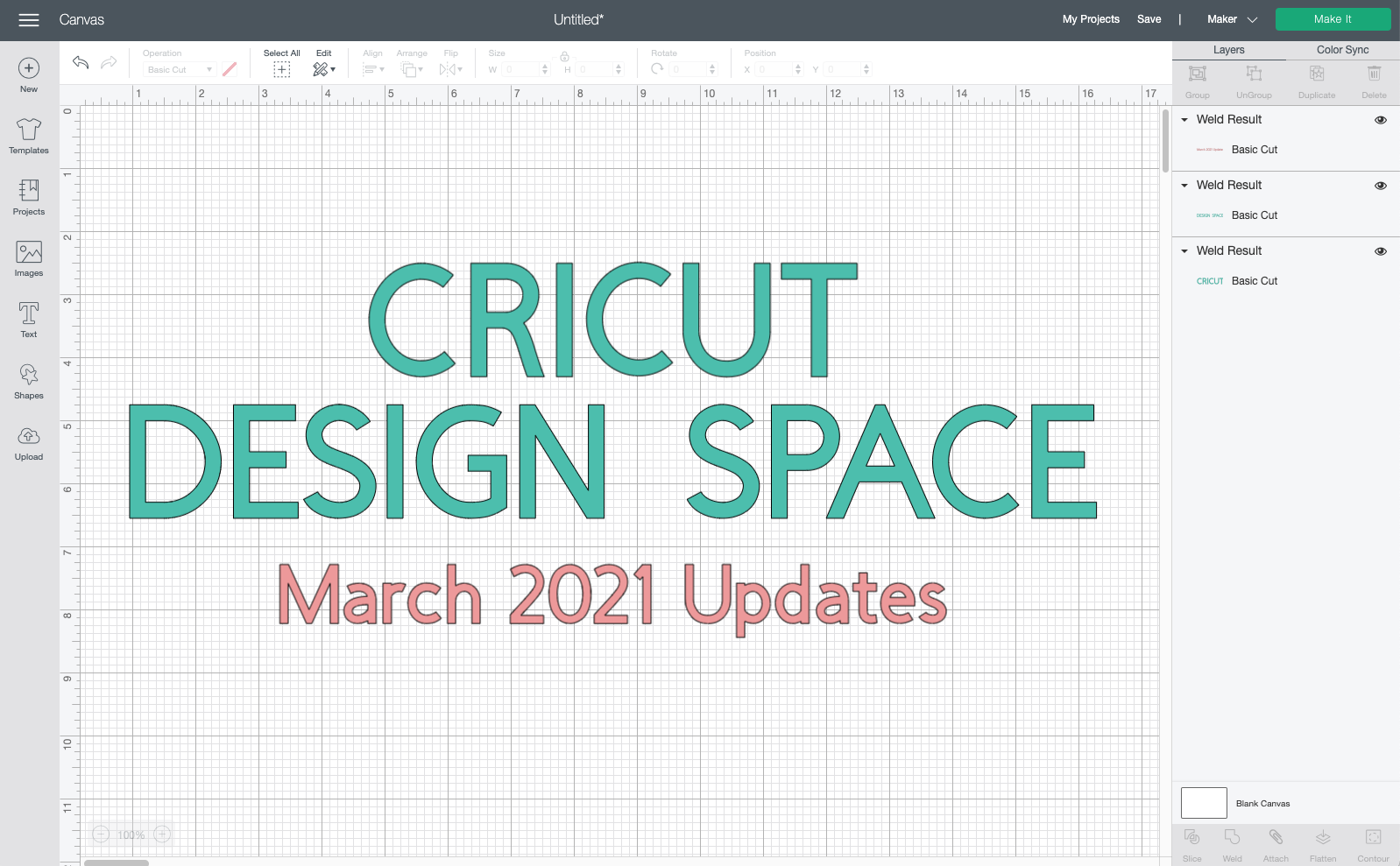Screen dimensions: 1400x866
Task: Open the Projects panel
Action: (x=29, y=198)
